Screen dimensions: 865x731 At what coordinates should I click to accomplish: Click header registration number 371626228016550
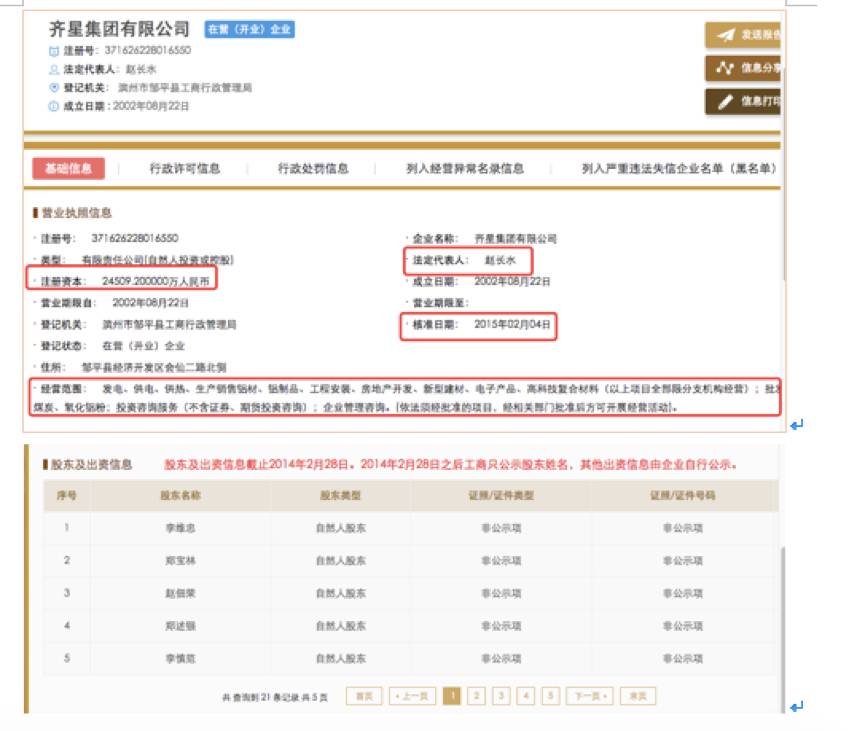pos(148,50)
